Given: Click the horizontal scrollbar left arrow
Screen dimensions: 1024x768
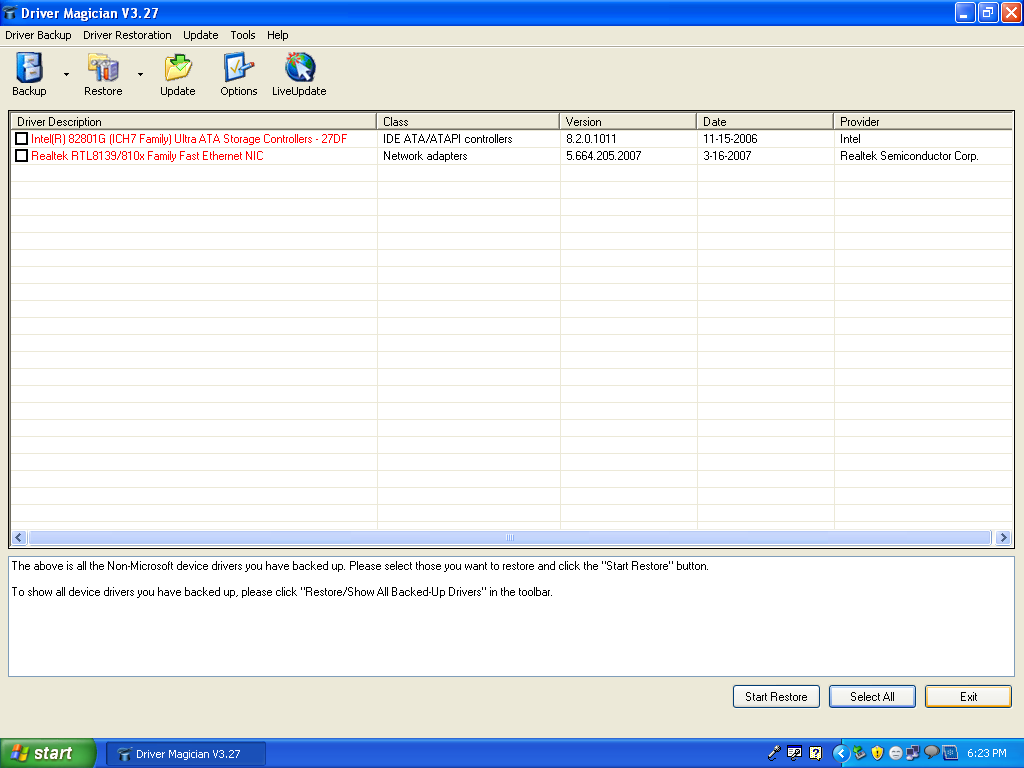Looking at the screenshot, I should point(19,537).
